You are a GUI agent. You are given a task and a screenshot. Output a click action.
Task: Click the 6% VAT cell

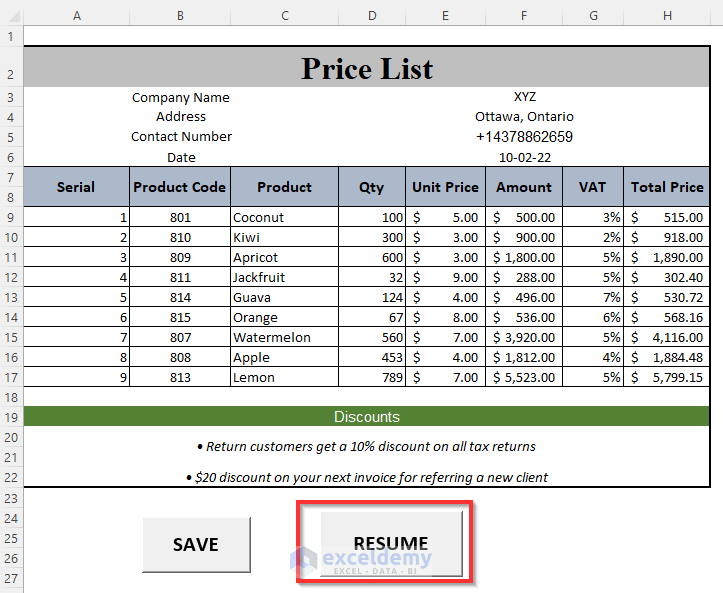pos(593,317)
